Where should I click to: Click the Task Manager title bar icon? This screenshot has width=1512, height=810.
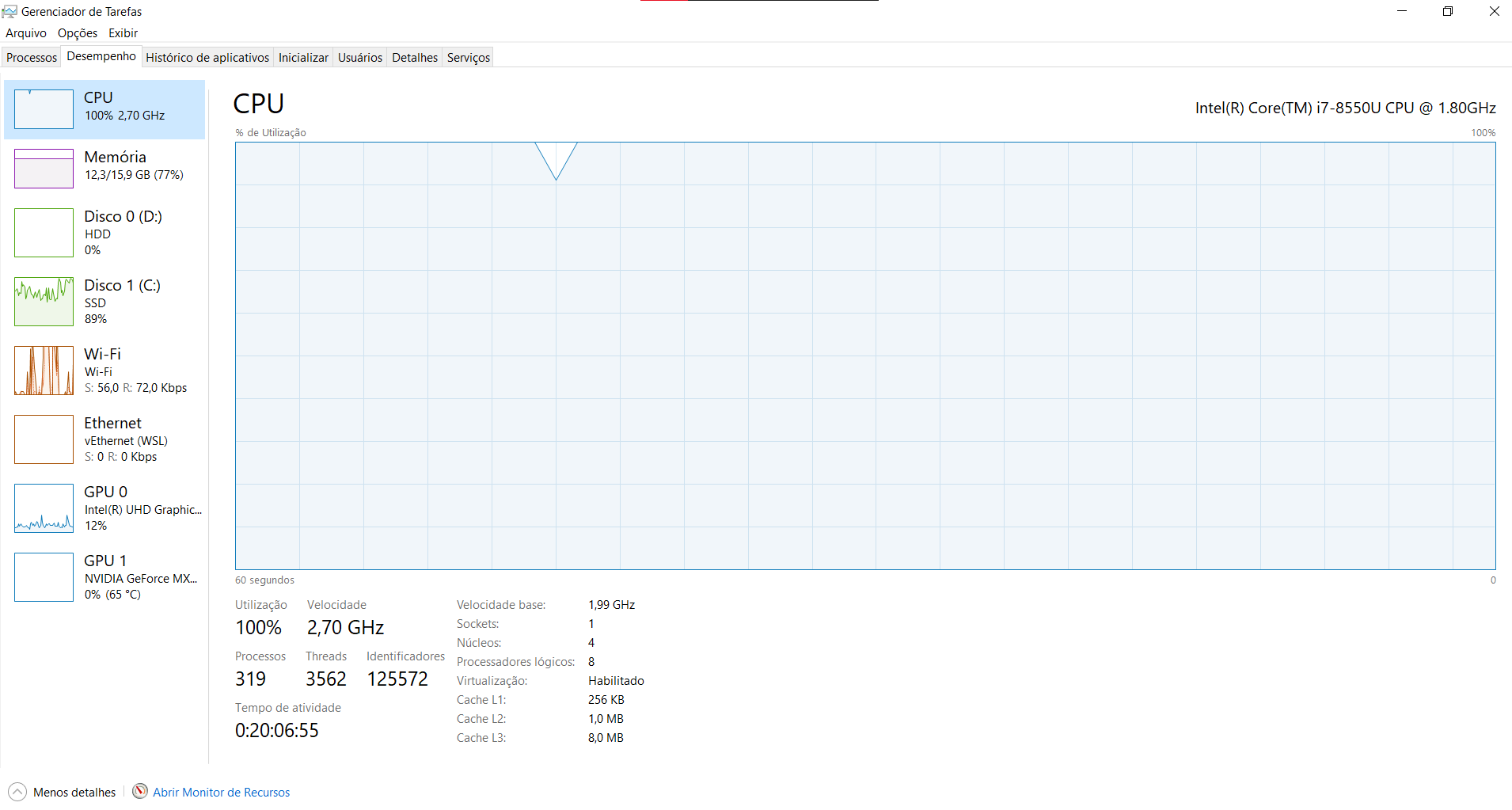[9, 11]
